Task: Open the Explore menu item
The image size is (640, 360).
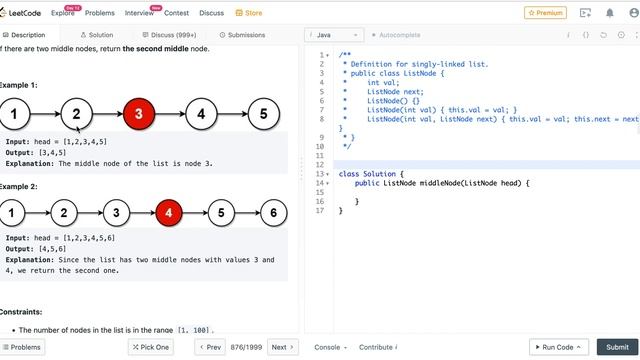Action: pyautogui.click(x=62, y=13)
